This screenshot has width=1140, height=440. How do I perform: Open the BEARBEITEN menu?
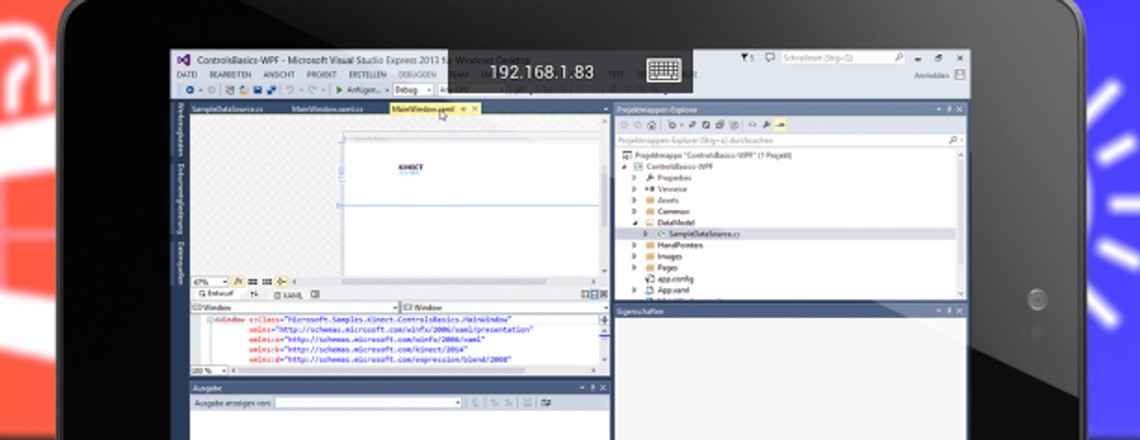coord(230,75)
